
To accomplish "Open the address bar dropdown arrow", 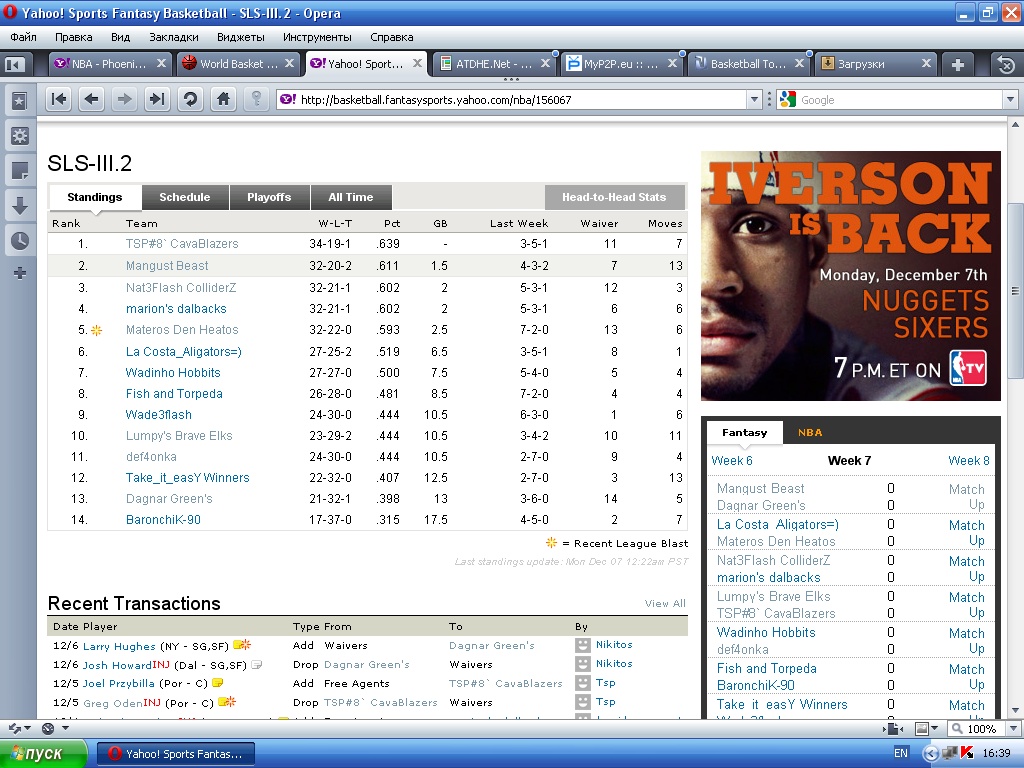I will (x=754, y=100).
